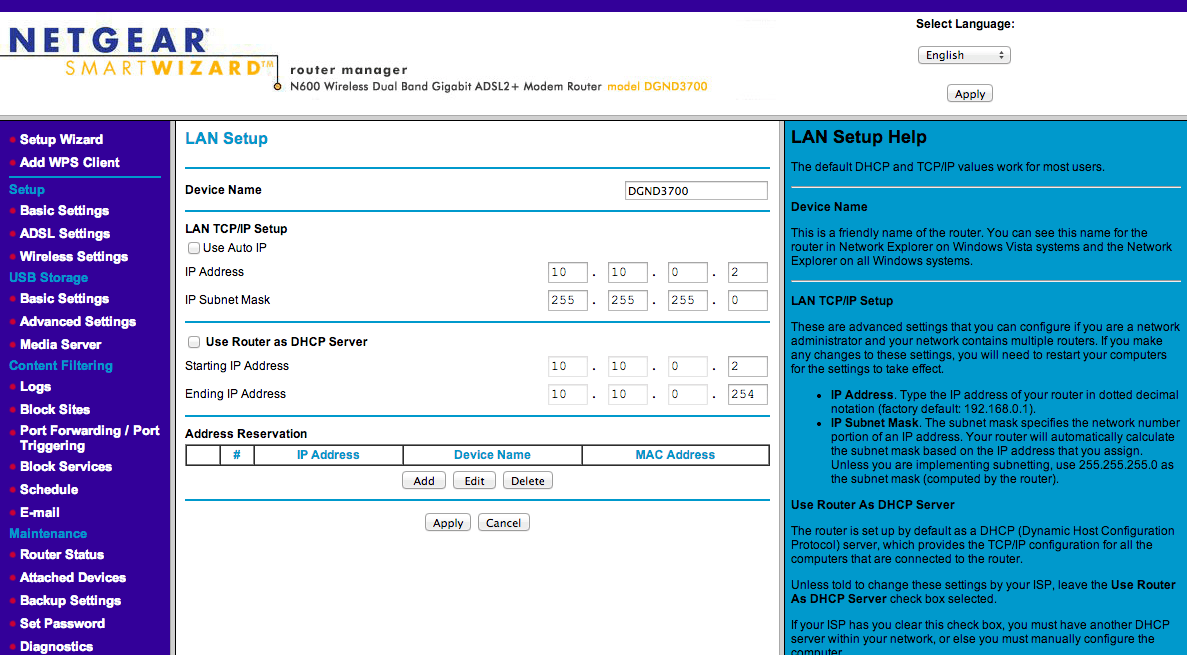1187x655 pixels.
Task: Click first octet of Ending IP Address
Action: 568,394
